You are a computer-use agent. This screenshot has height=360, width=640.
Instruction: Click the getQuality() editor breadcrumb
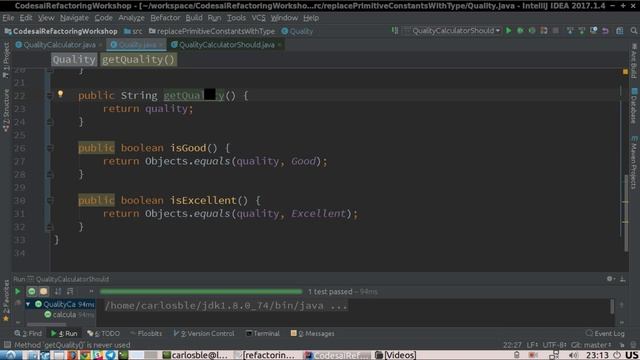(x=138, y=60)
